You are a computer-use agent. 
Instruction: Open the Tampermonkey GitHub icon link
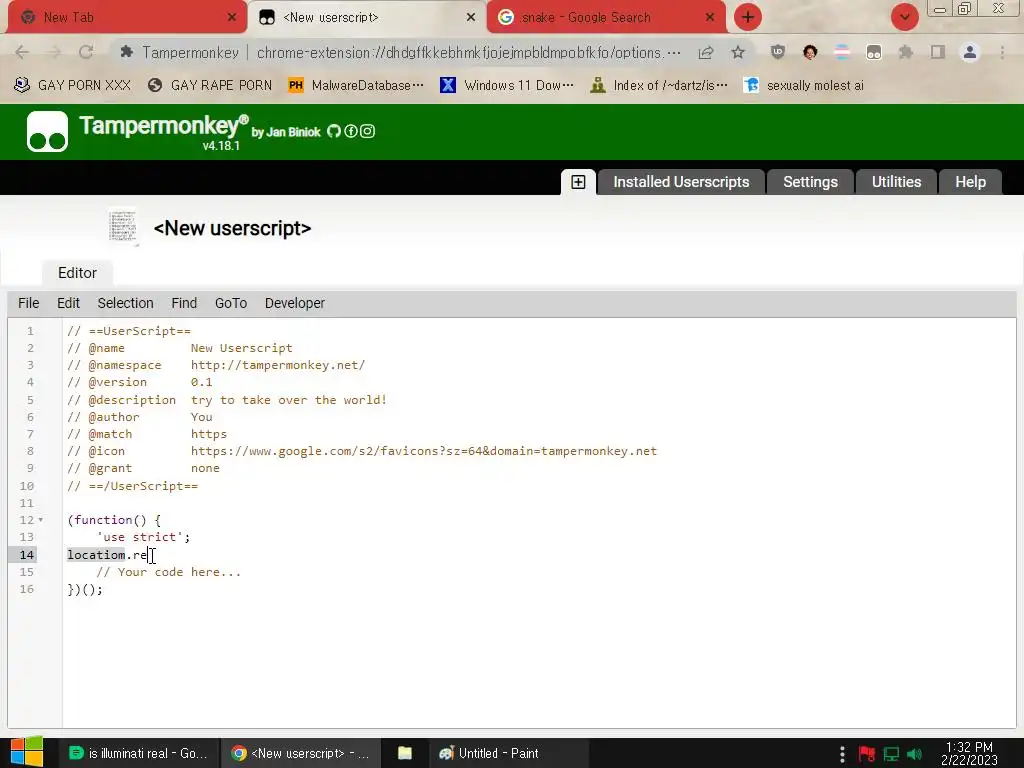pos(334,131)
